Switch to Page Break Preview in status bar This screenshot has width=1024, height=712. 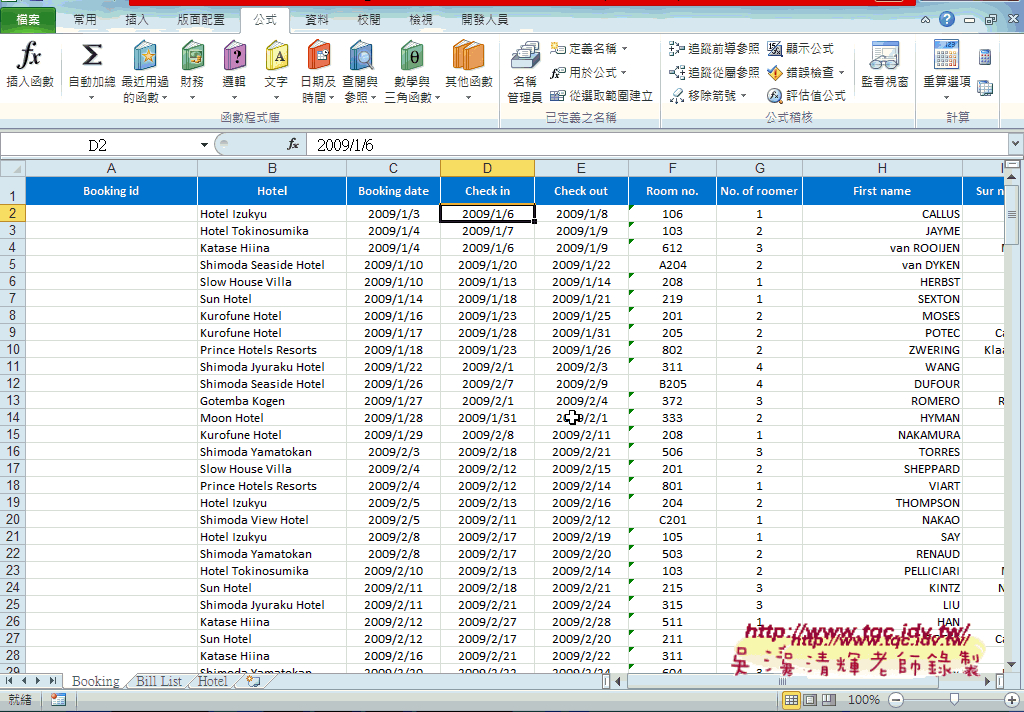pyautogui.click(x=828, y=700)
